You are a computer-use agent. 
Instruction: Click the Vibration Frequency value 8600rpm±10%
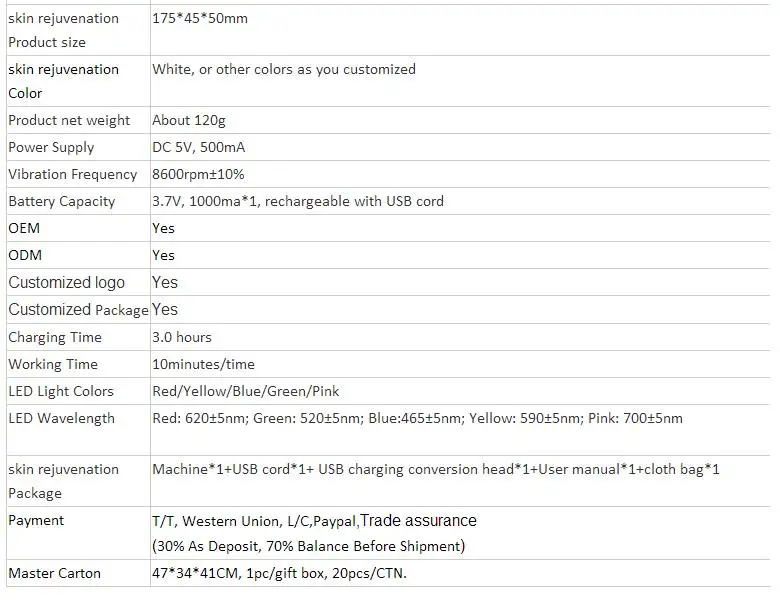pyautogui.click(x=198, y=174)
